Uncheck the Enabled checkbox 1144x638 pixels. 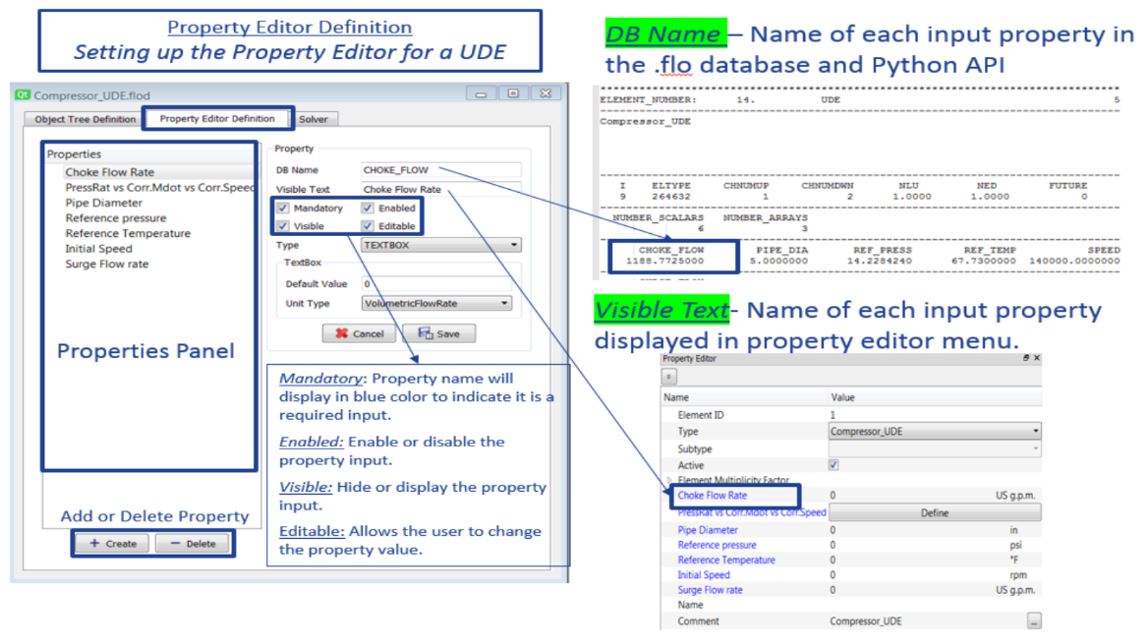point(368,209)
